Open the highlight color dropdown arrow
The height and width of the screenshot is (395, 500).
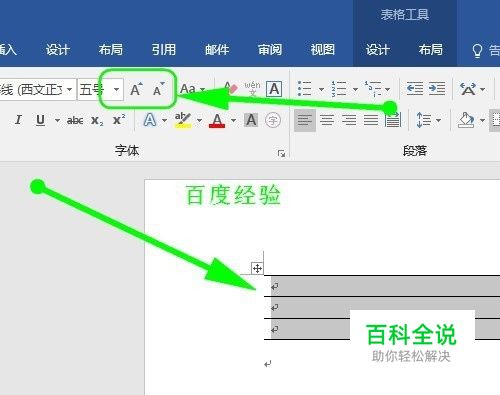199,120
